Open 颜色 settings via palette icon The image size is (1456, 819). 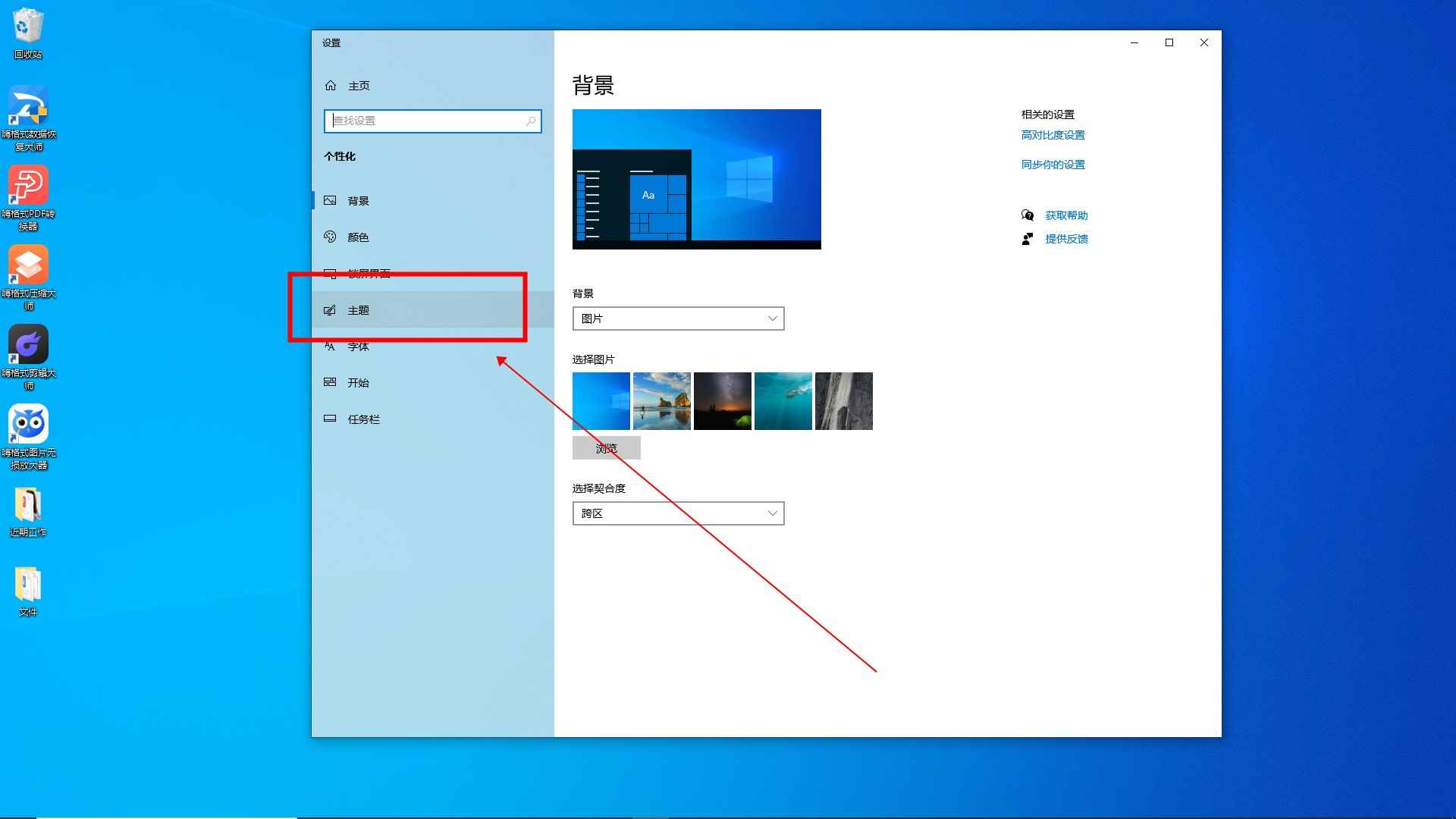pyautogui.click(x=331, y=237)
